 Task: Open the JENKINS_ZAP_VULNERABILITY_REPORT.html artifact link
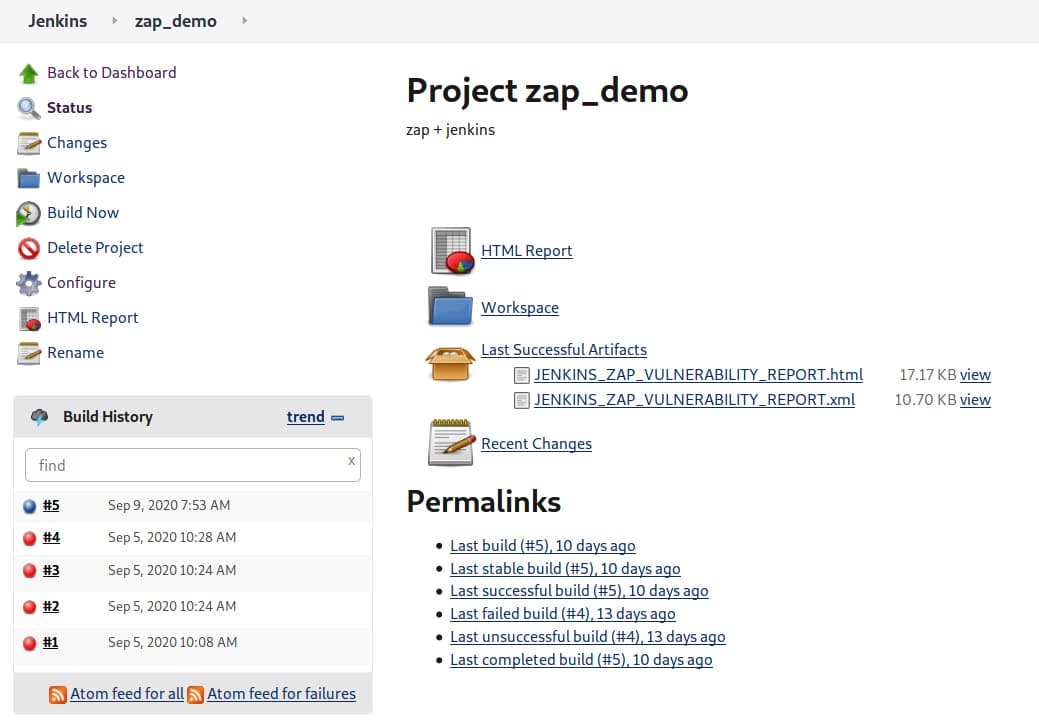click(698, 375)
